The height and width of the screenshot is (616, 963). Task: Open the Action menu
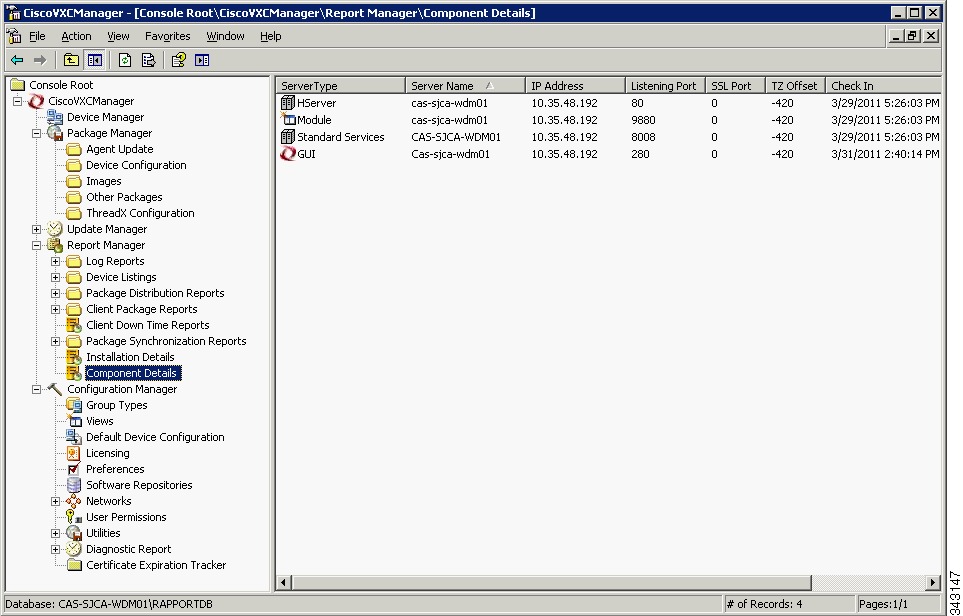76,36
